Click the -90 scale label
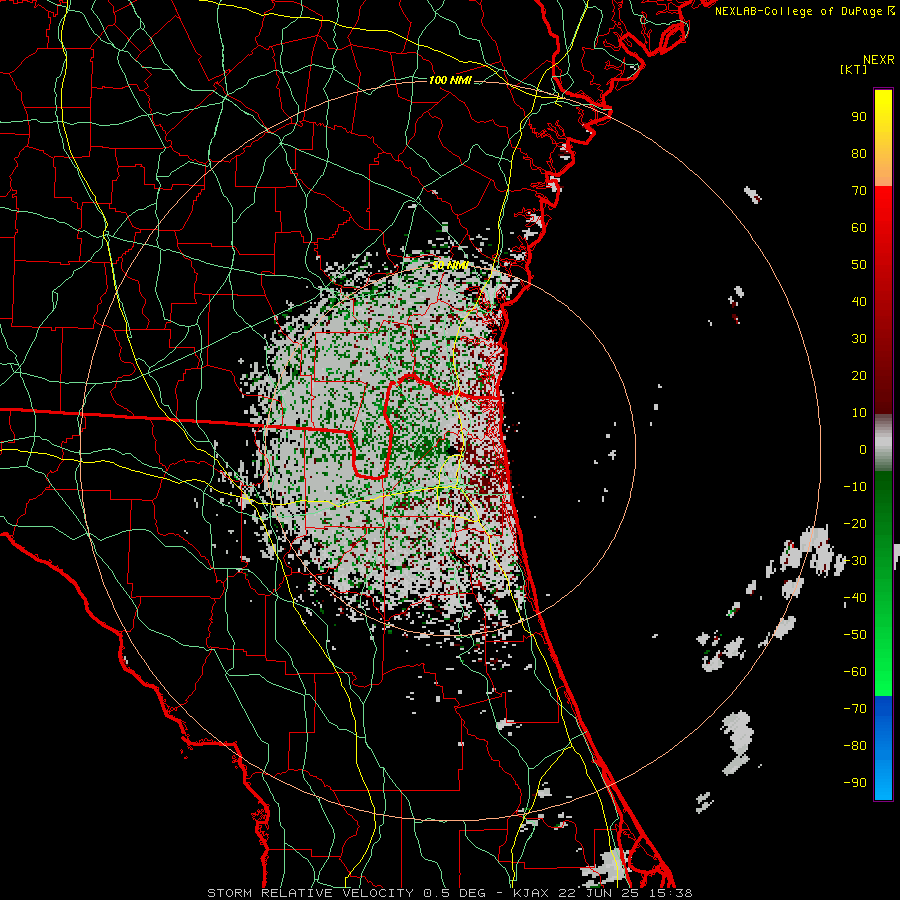Screen dimensions: 900x900 click(855, 783)
